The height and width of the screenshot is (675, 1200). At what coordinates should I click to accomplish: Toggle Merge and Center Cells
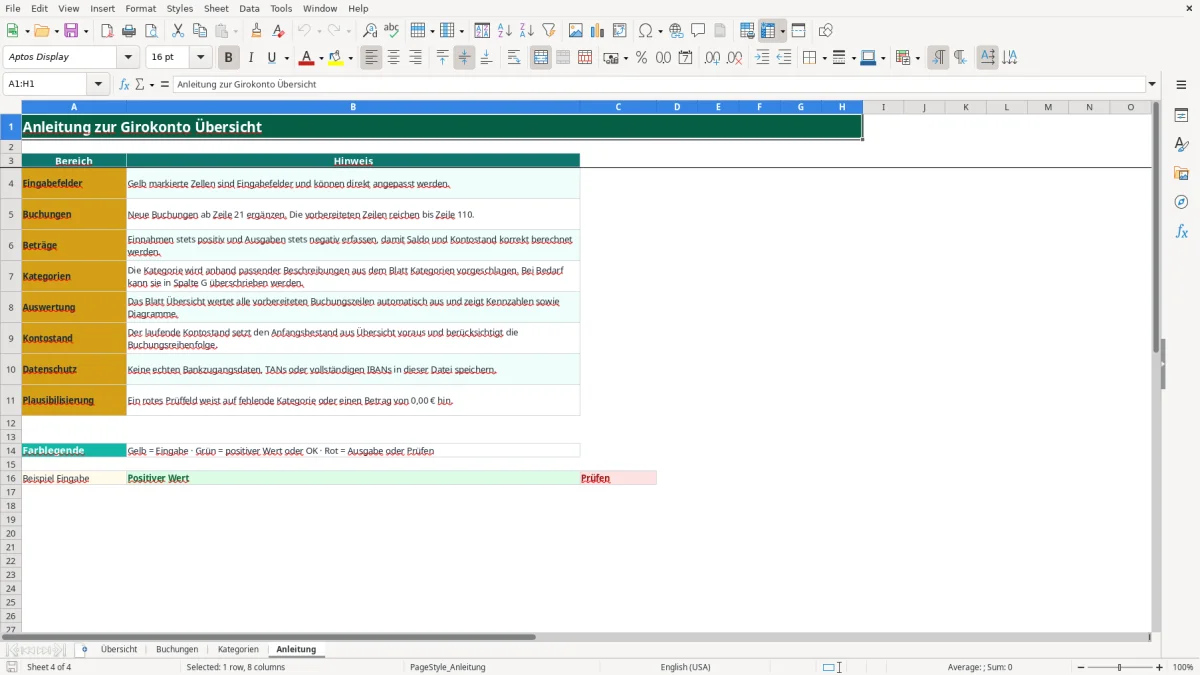click(x=541, y=58)
